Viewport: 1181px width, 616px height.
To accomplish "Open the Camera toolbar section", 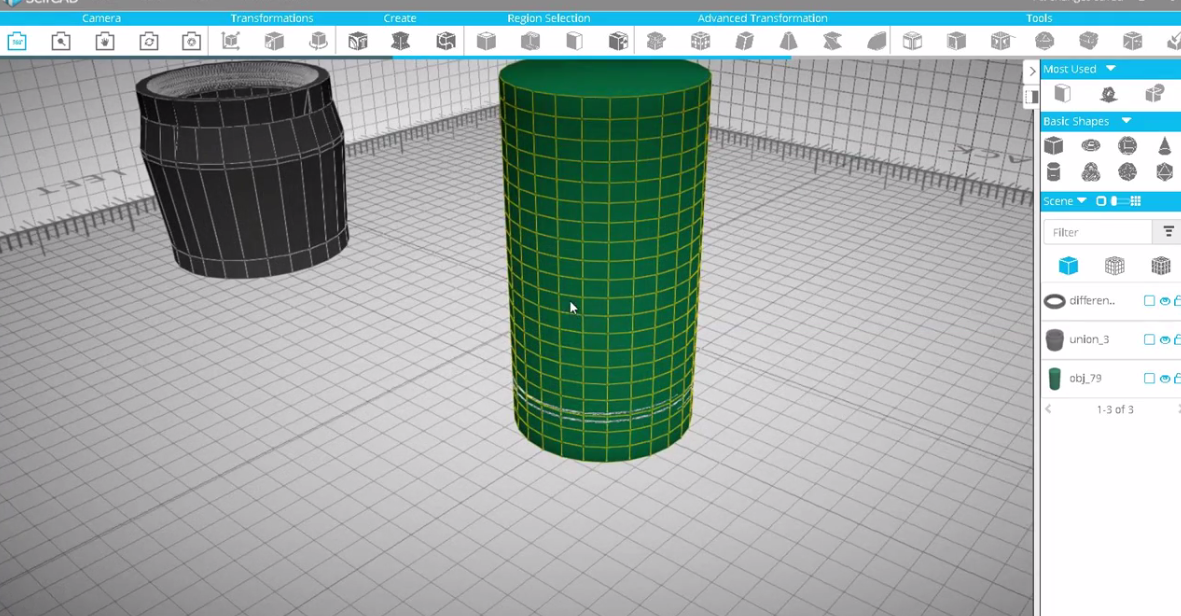I will coord(102,18).
